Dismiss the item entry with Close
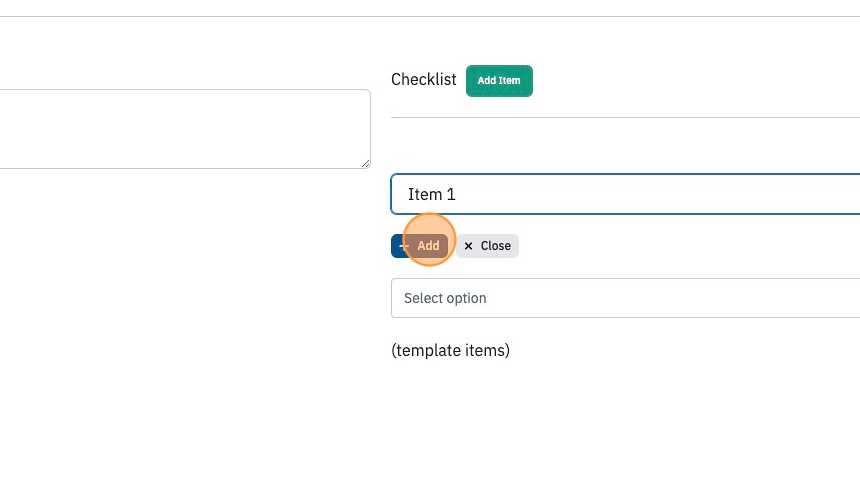 tap(487, 246)
